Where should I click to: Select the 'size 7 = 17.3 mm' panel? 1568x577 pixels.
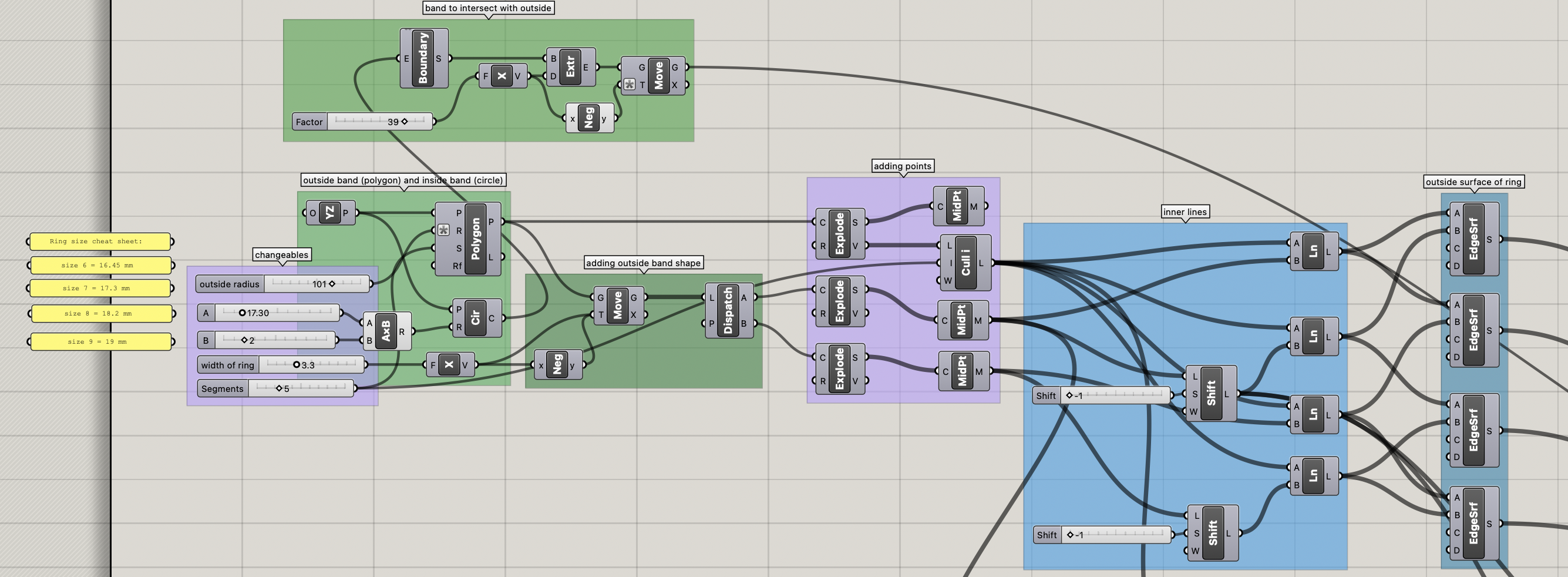point(100,288)
